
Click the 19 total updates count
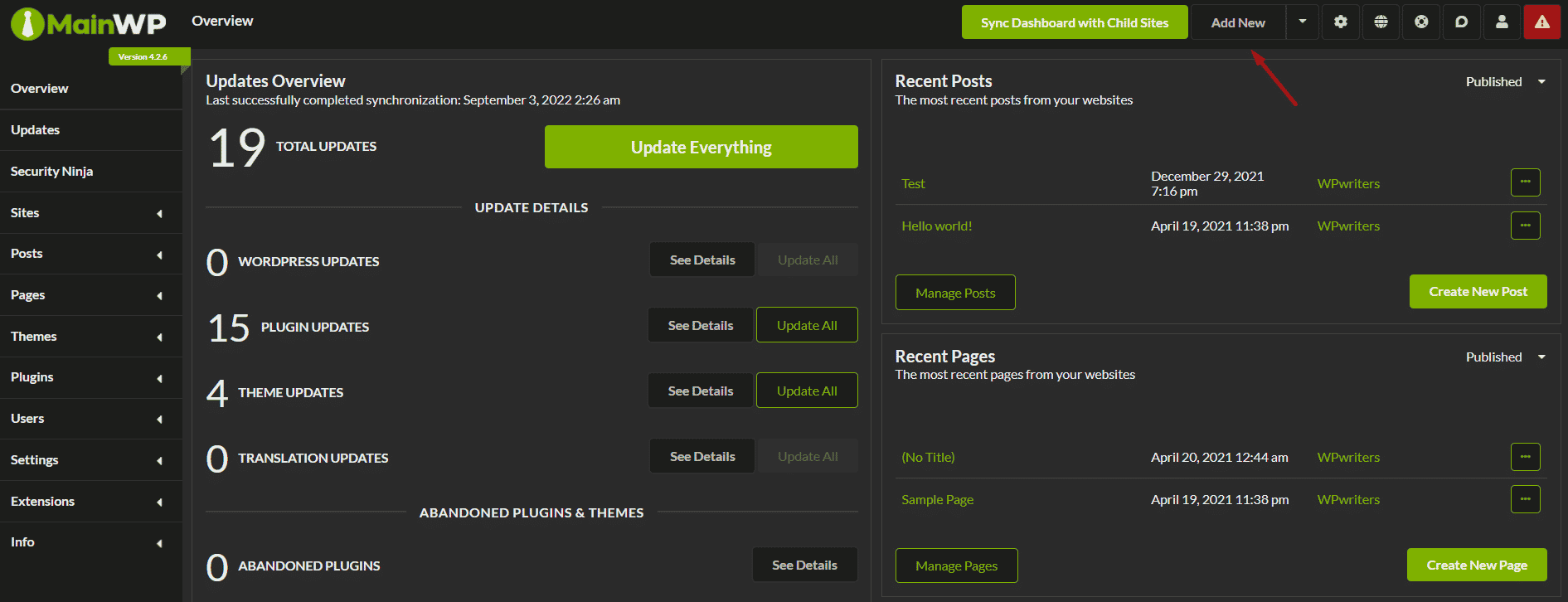click(x=237, y=148)
